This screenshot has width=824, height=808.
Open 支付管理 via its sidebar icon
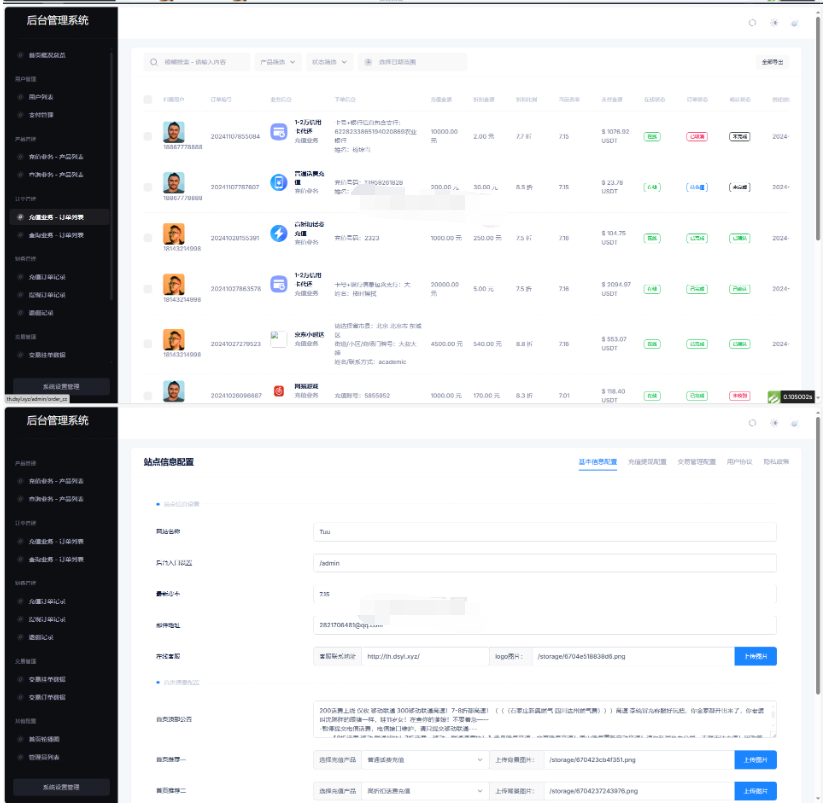[20, 115]
